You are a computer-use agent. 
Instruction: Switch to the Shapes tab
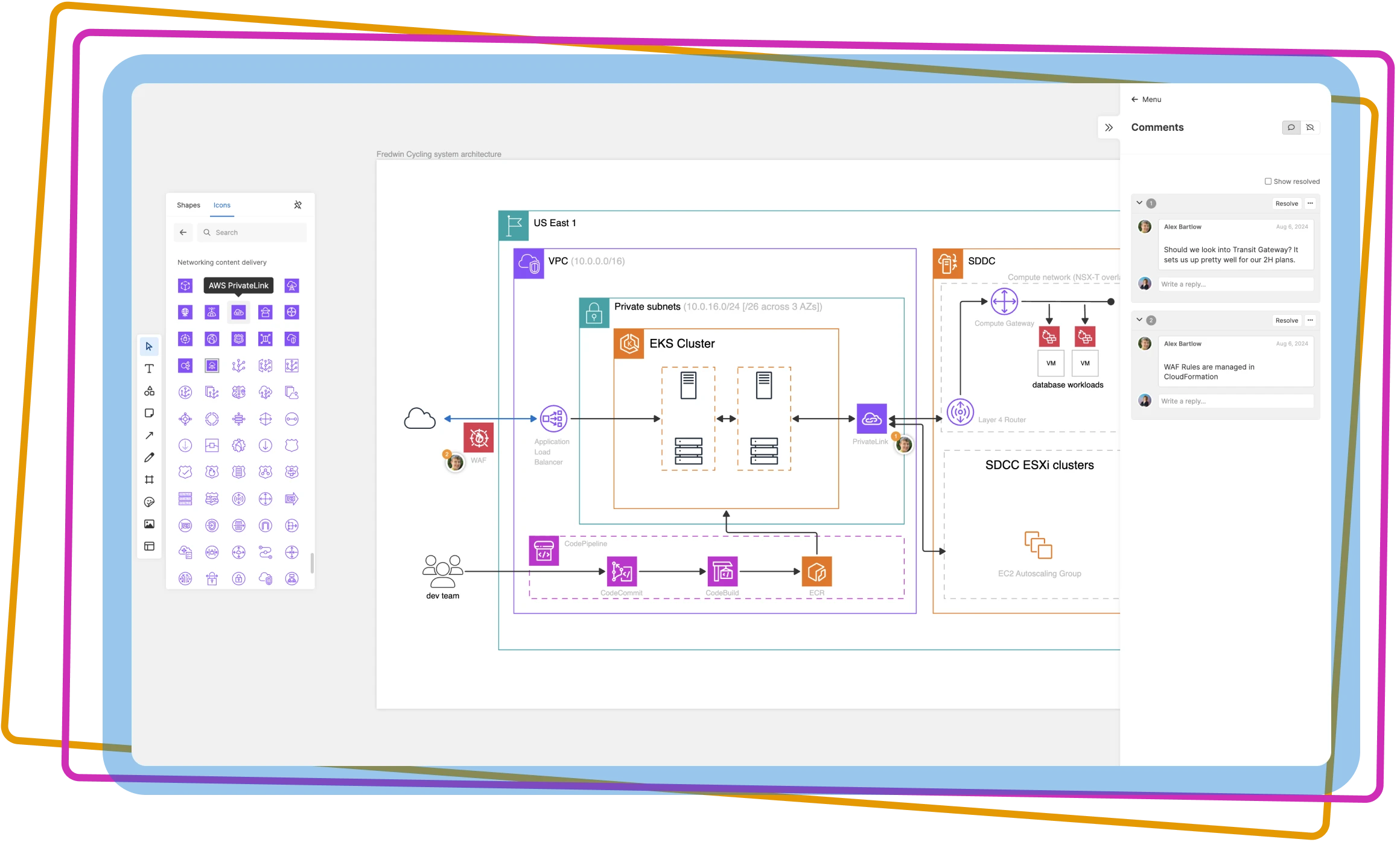[188, 205]
